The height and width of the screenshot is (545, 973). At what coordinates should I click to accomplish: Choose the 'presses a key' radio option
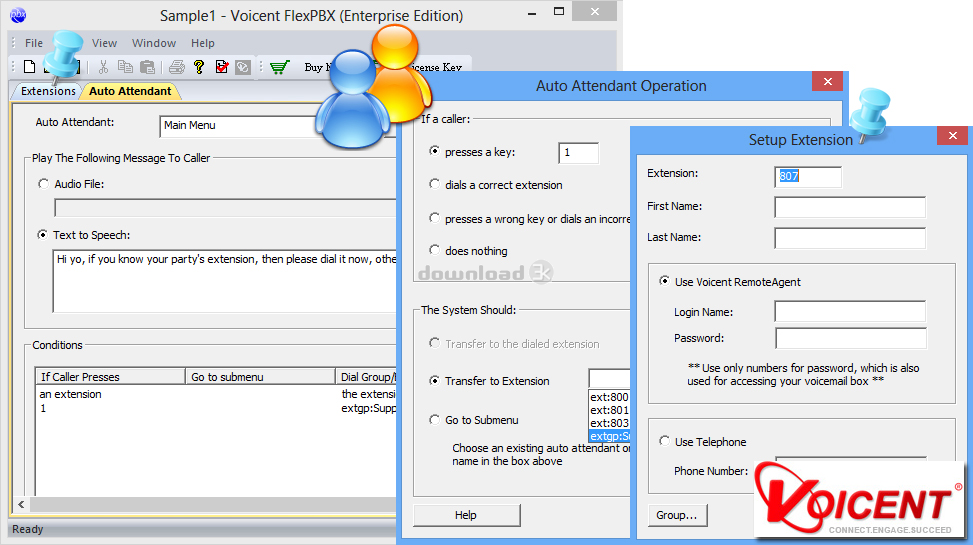tap(434, 151)
